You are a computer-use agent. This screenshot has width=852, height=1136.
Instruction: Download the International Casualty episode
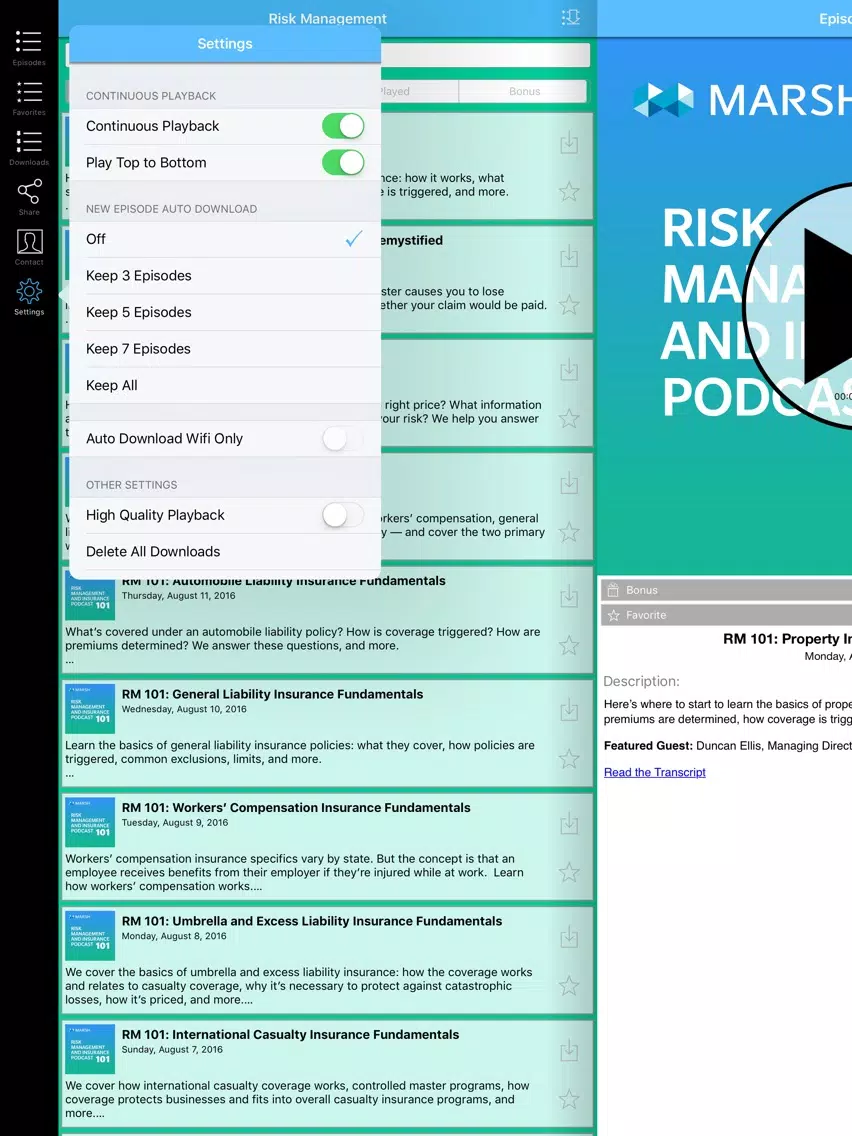[x=569, y=1051]
